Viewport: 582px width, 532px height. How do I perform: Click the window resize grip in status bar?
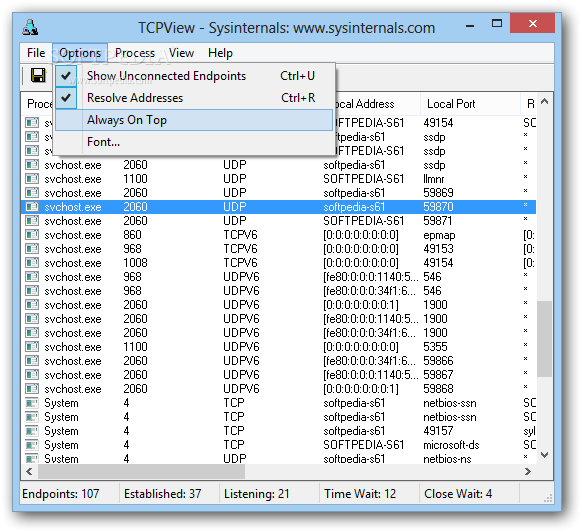coord(548,498)
